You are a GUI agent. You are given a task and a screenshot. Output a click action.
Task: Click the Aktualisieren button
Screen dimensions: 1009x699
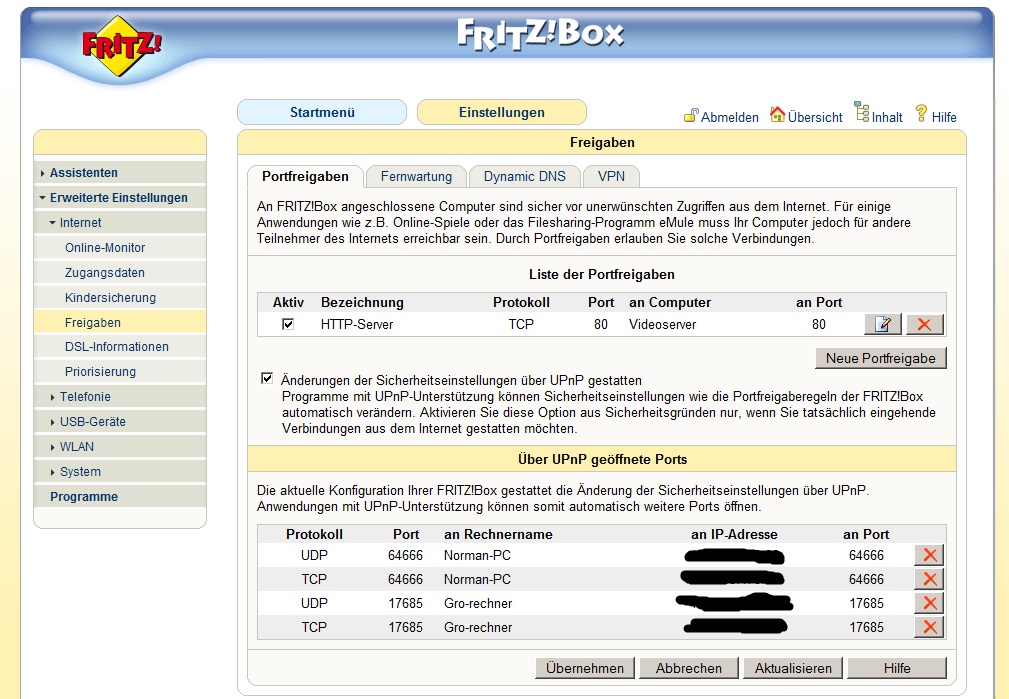pos(793,668)
